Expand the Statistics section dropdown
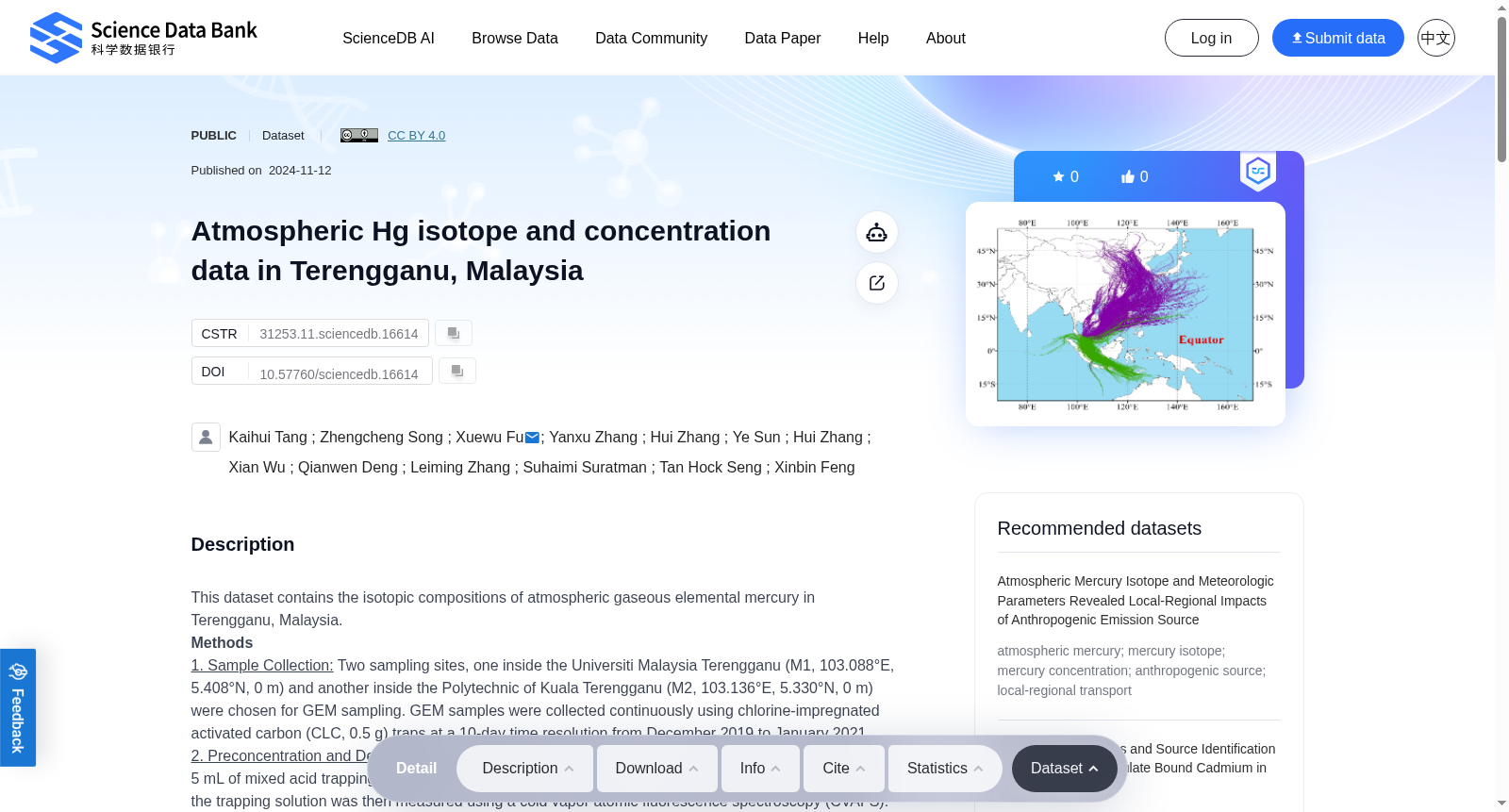Screen dimensions: 1509x812 point(945,769)
